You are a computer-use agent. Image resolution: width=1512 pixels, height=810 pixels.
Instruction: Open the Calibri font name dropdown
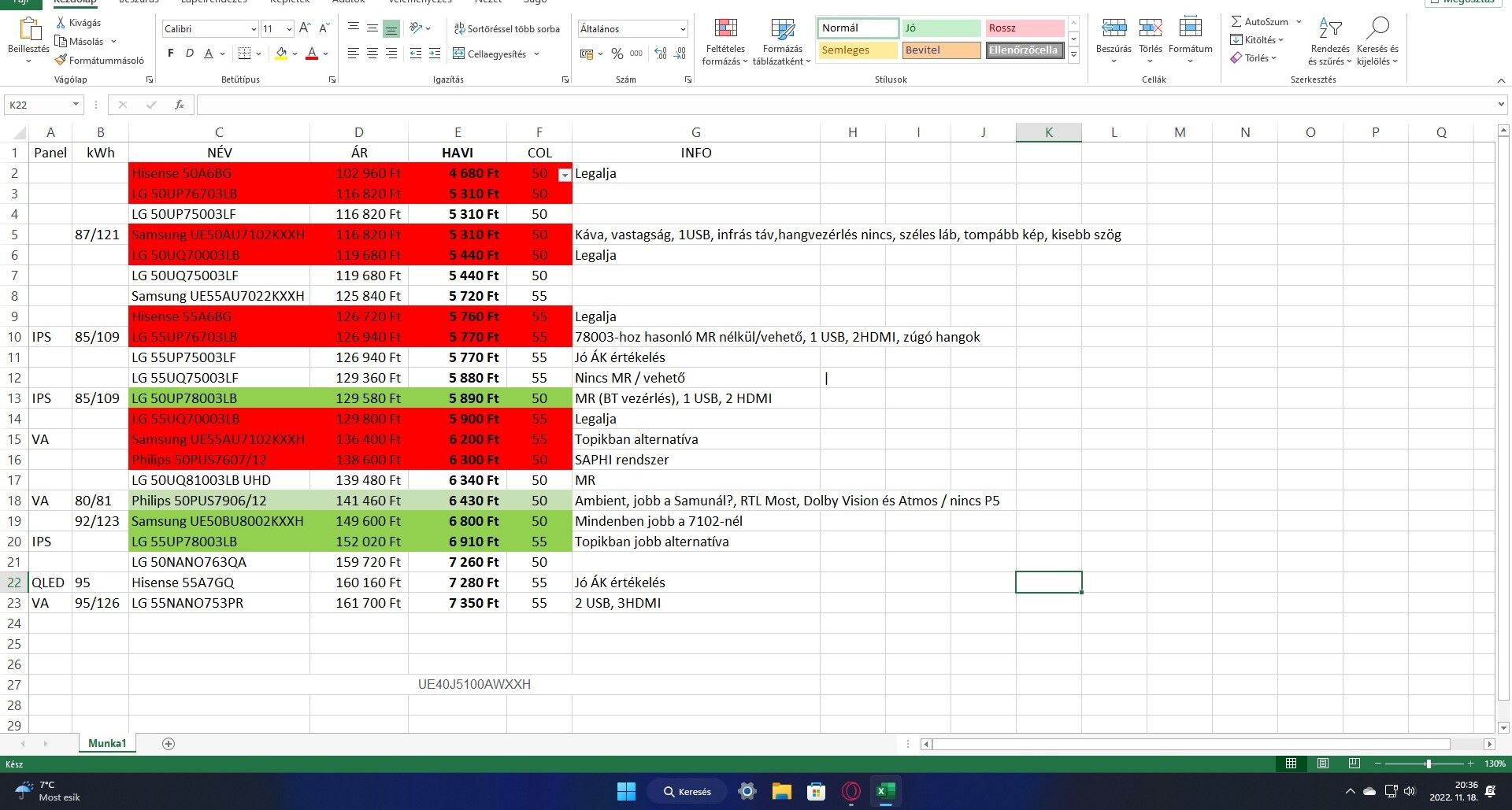254,29
